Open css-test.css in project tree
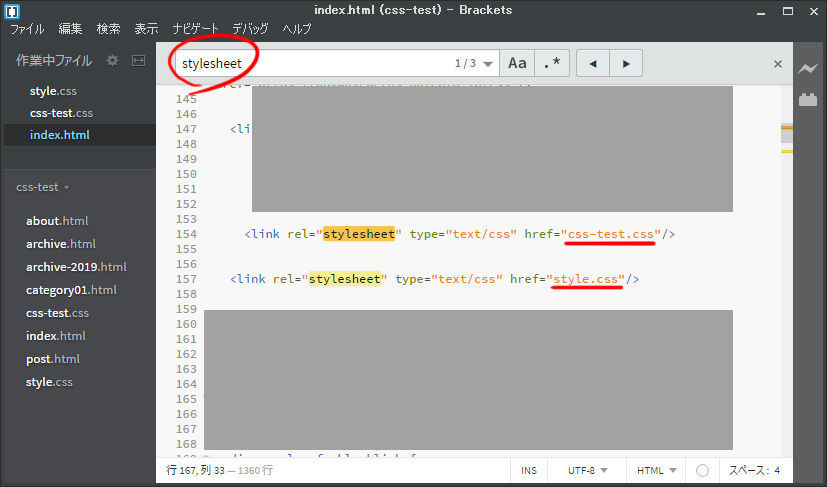Image resolution: width=827 pixels, height=487 pixels. 57,313
